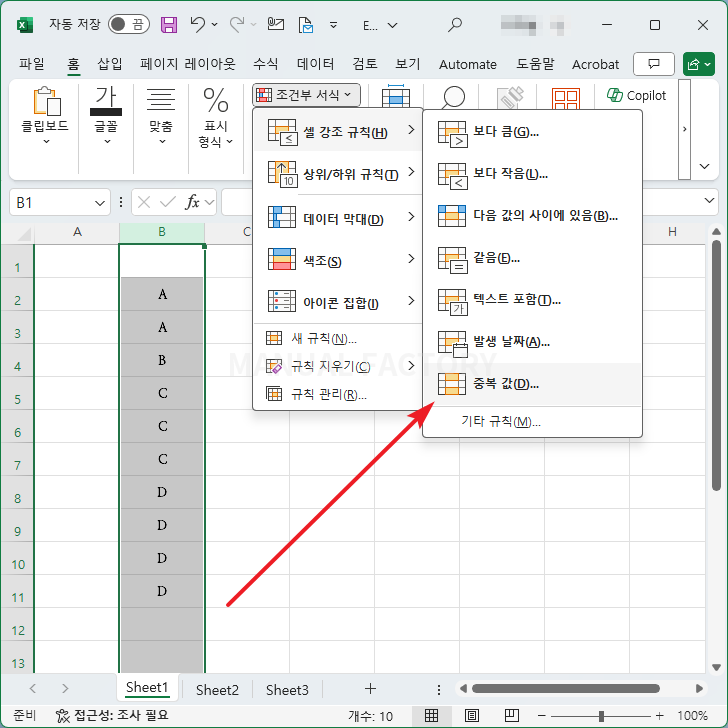Open Customize Quick Access Toolbar dropdown
Screen dimensions: 728x728
coord(333,25)
